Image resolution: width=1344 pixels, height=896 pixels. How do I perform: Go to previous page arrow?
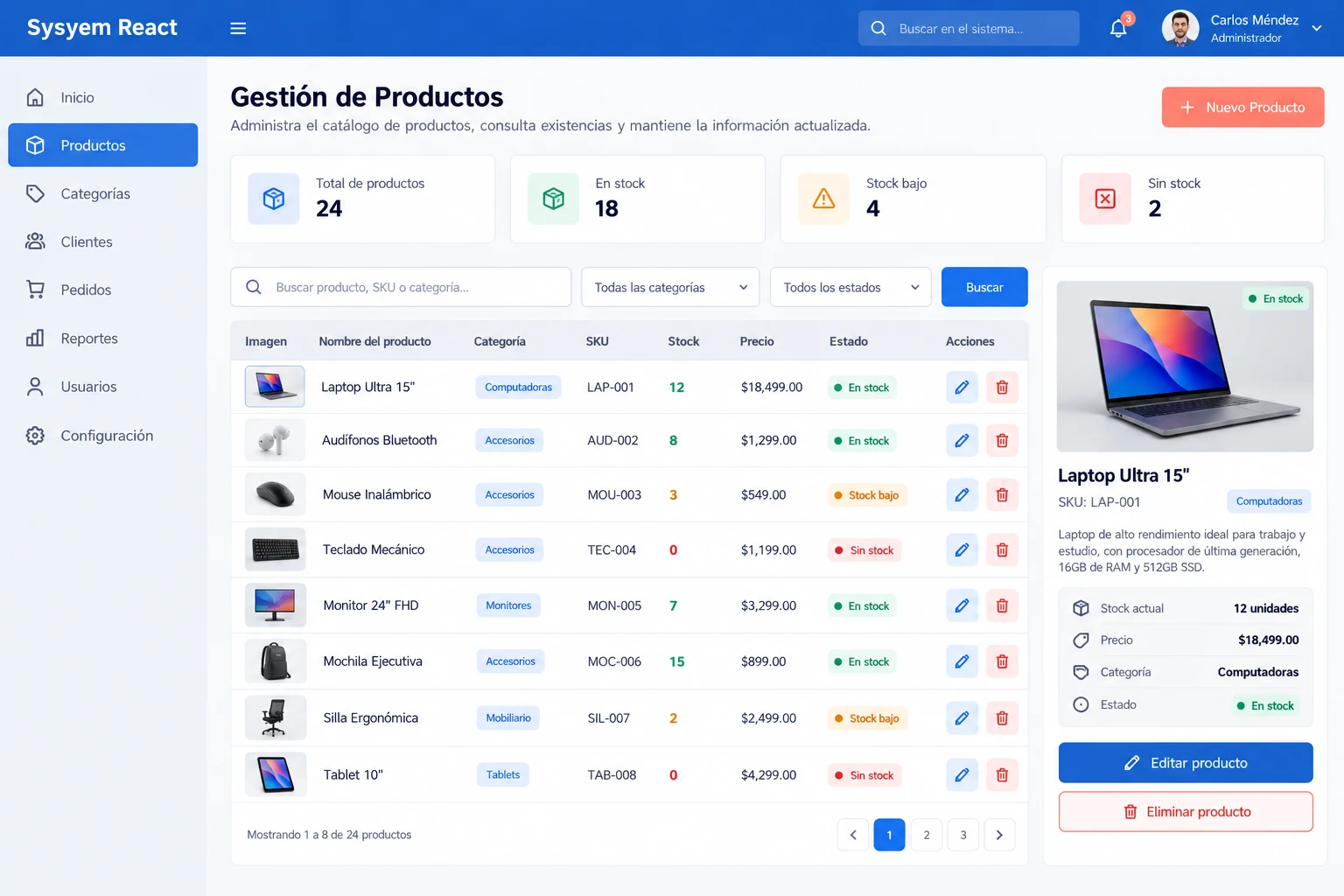coord(853,835)
